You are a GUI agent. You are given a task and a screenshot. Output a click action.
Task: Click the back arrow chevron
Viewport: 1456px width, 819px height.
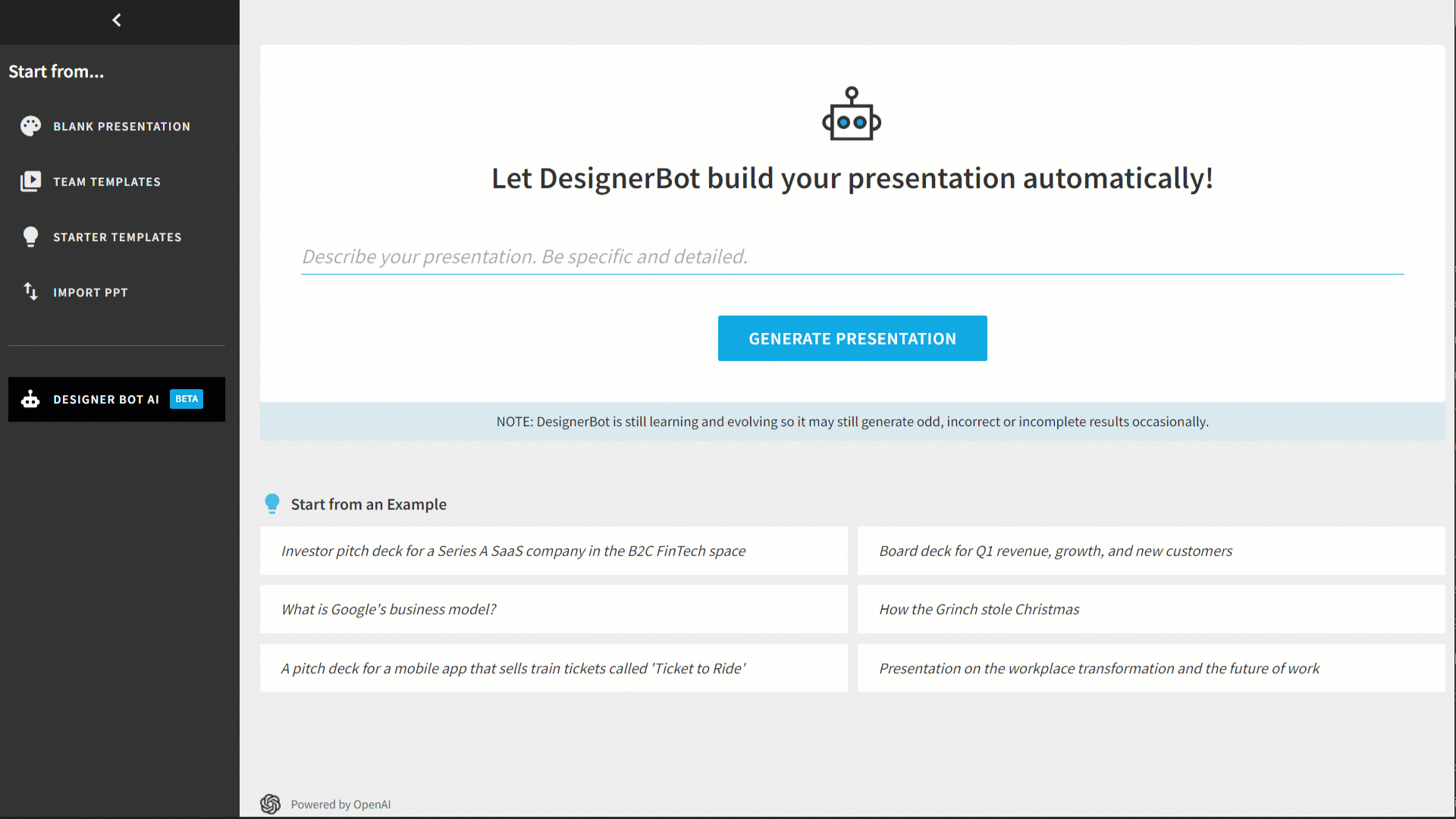point(117,20)
